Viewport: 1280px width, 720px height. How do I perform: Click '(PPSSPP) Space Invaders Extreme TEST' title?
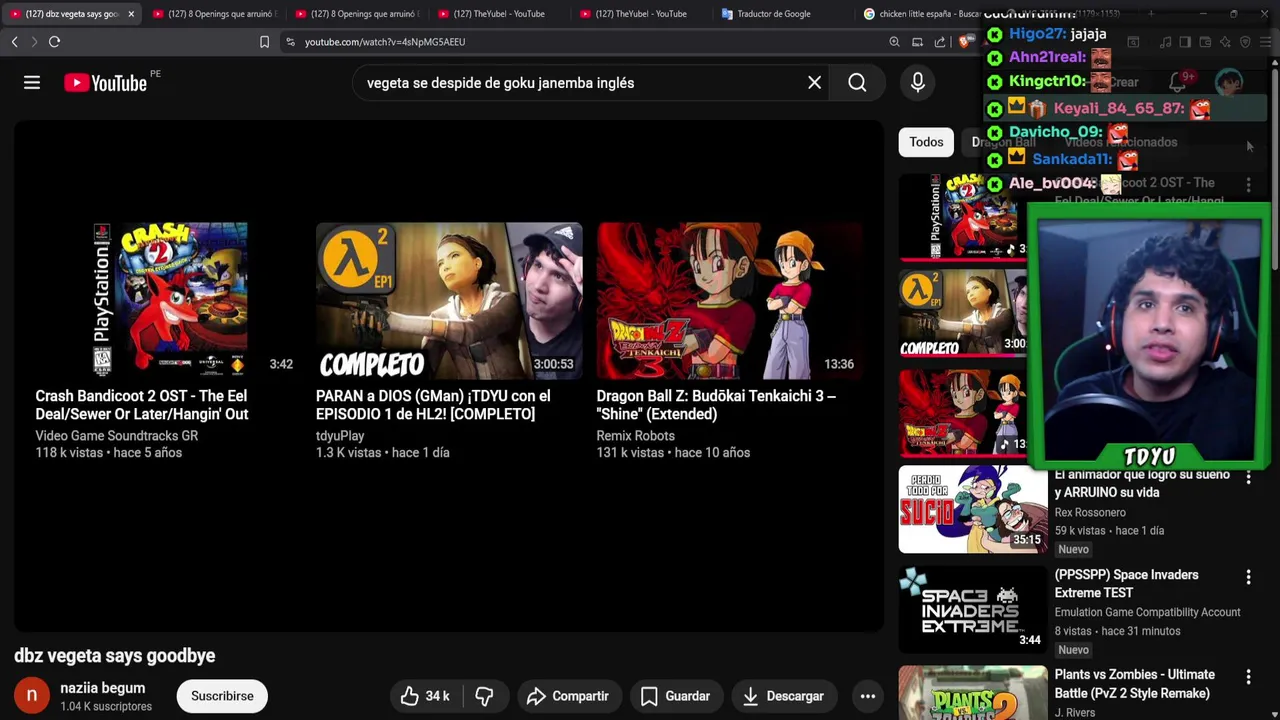pyautogui.click(x=1126, y=584)
